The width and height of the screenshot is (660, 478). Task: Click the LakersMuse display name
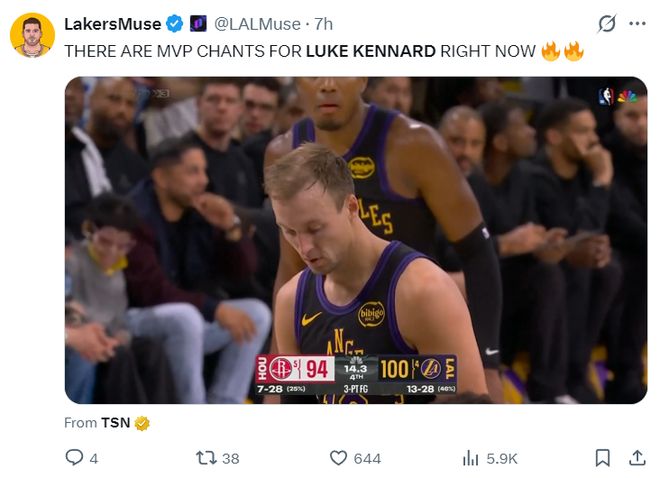click(x=111, y=23)
